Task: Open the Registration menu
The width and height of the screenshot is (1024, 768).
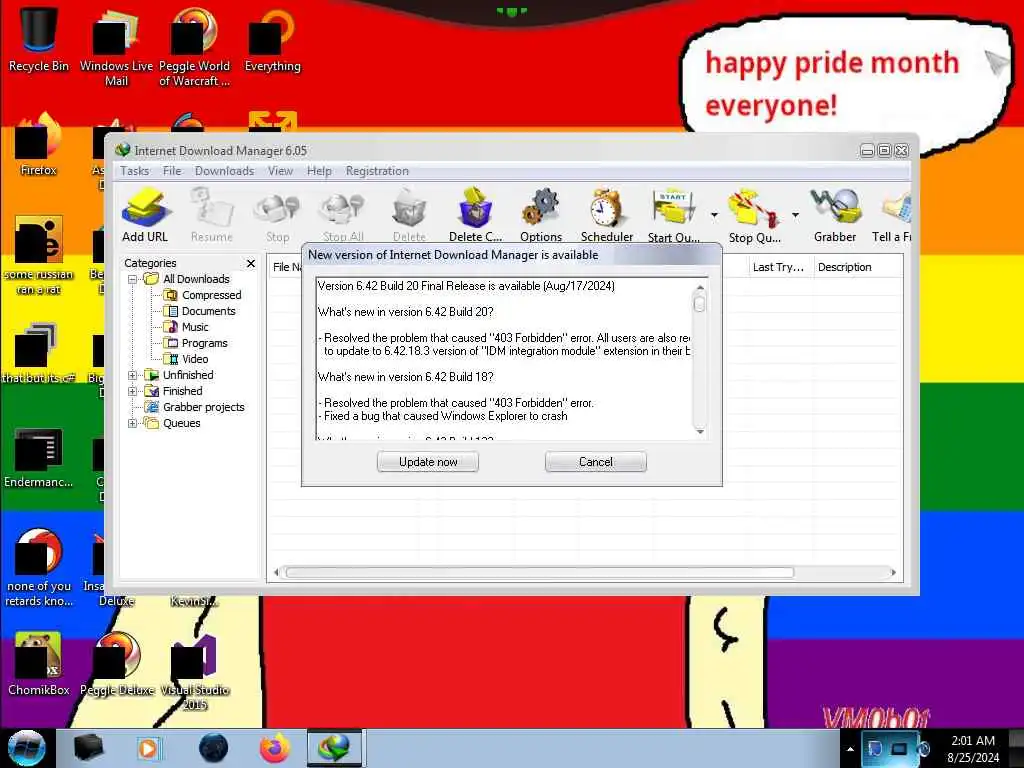Action: tap(377, 171)
